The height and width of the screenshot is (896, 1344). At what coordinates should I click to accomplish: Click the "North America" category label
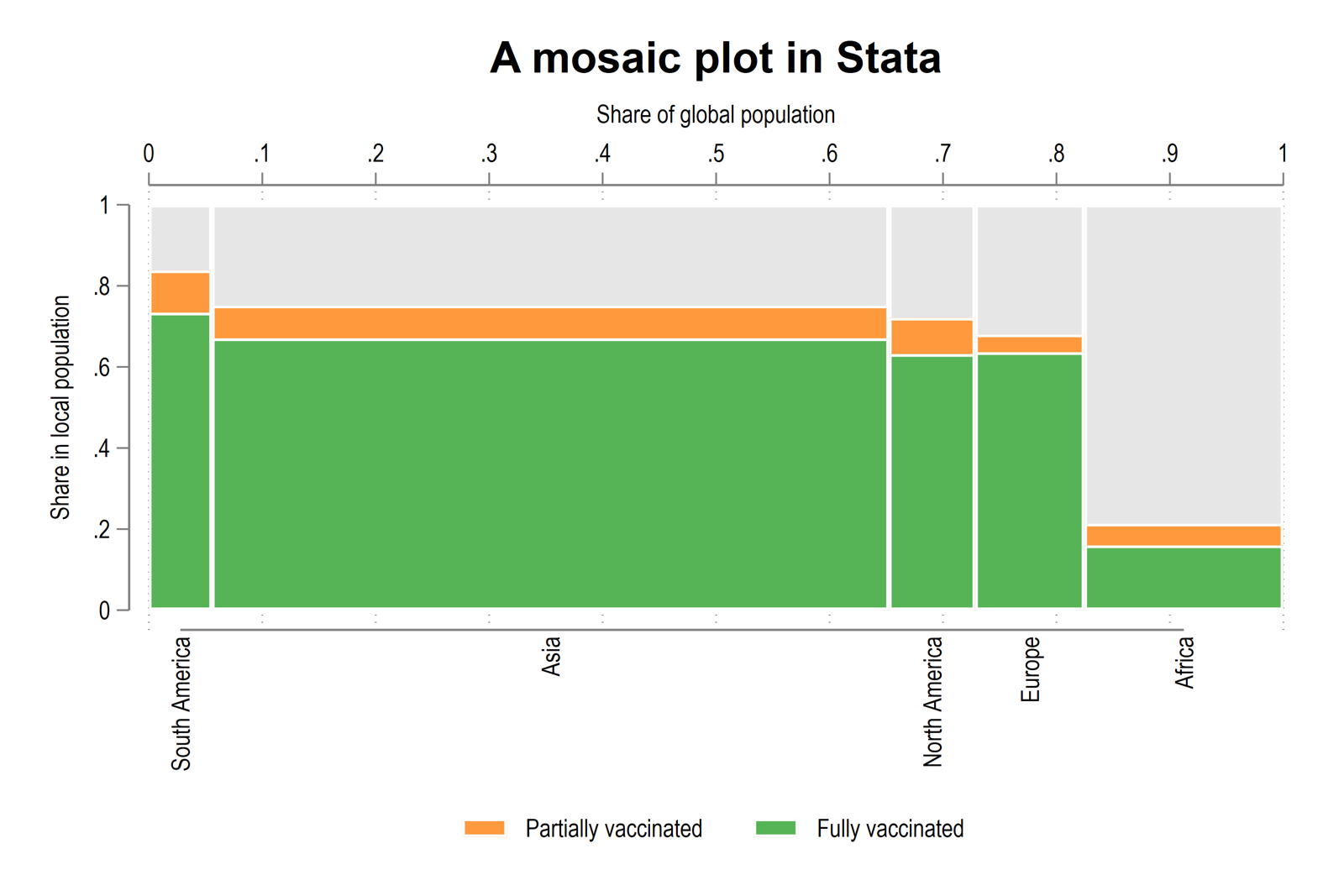click(x=933, y=701)
